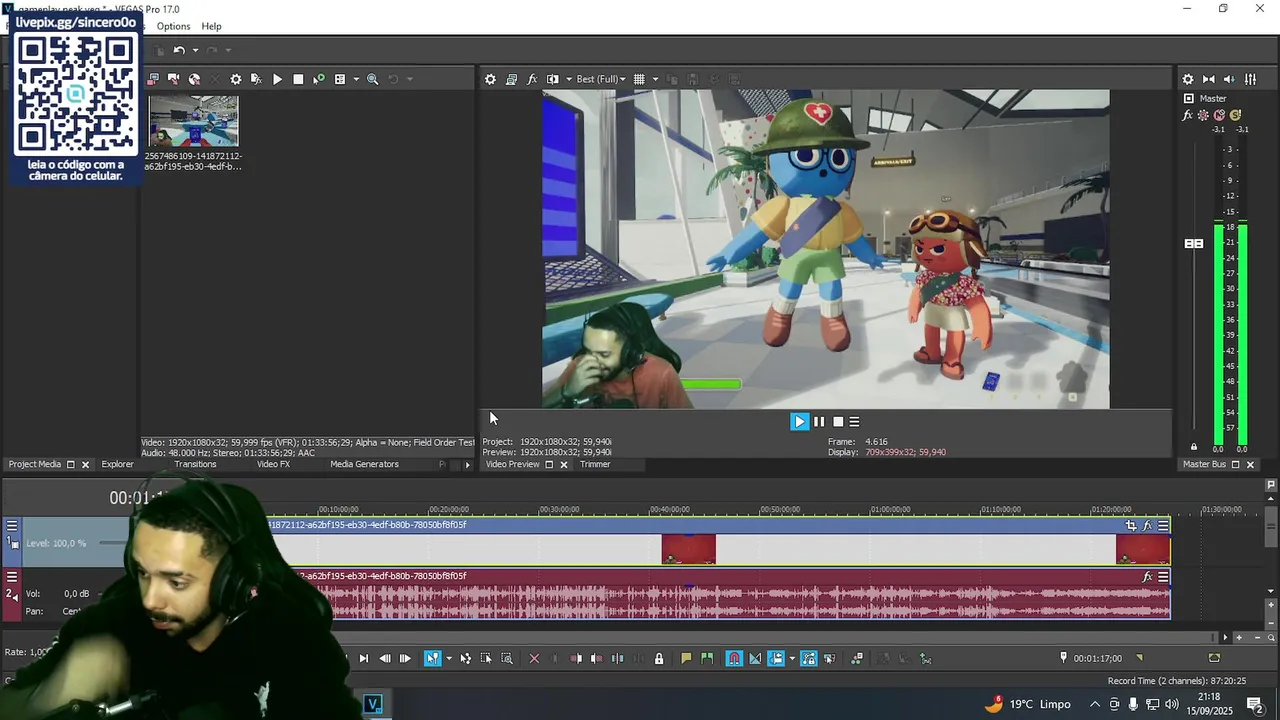Open the Help menu
Screen dimensions: 1280x720
[211, 26]
